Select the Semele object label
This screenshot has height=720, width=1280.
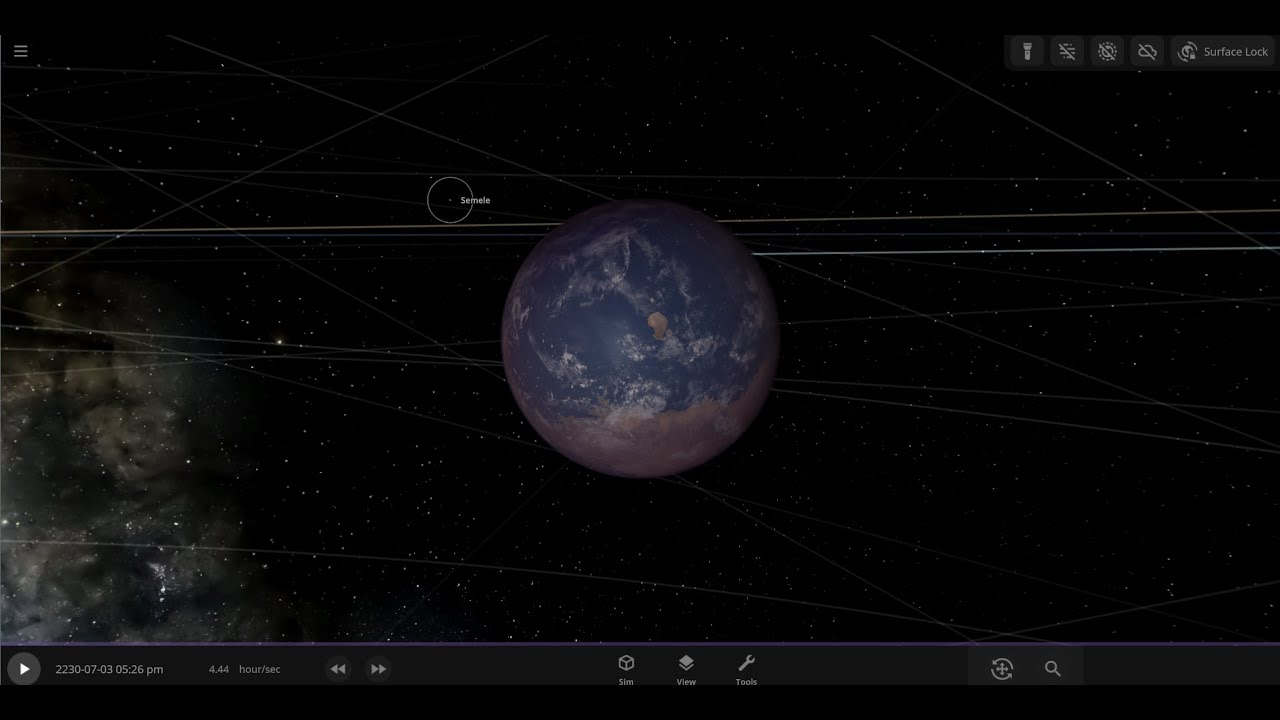point(475,200)
